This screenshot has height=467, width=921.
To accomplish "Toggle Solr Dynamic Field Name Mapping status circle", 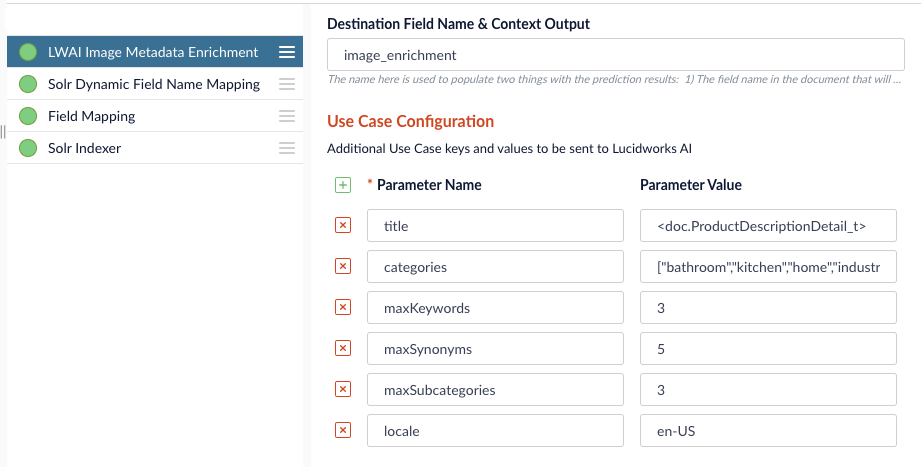I will pyautogui.click(x=28, y=84).
